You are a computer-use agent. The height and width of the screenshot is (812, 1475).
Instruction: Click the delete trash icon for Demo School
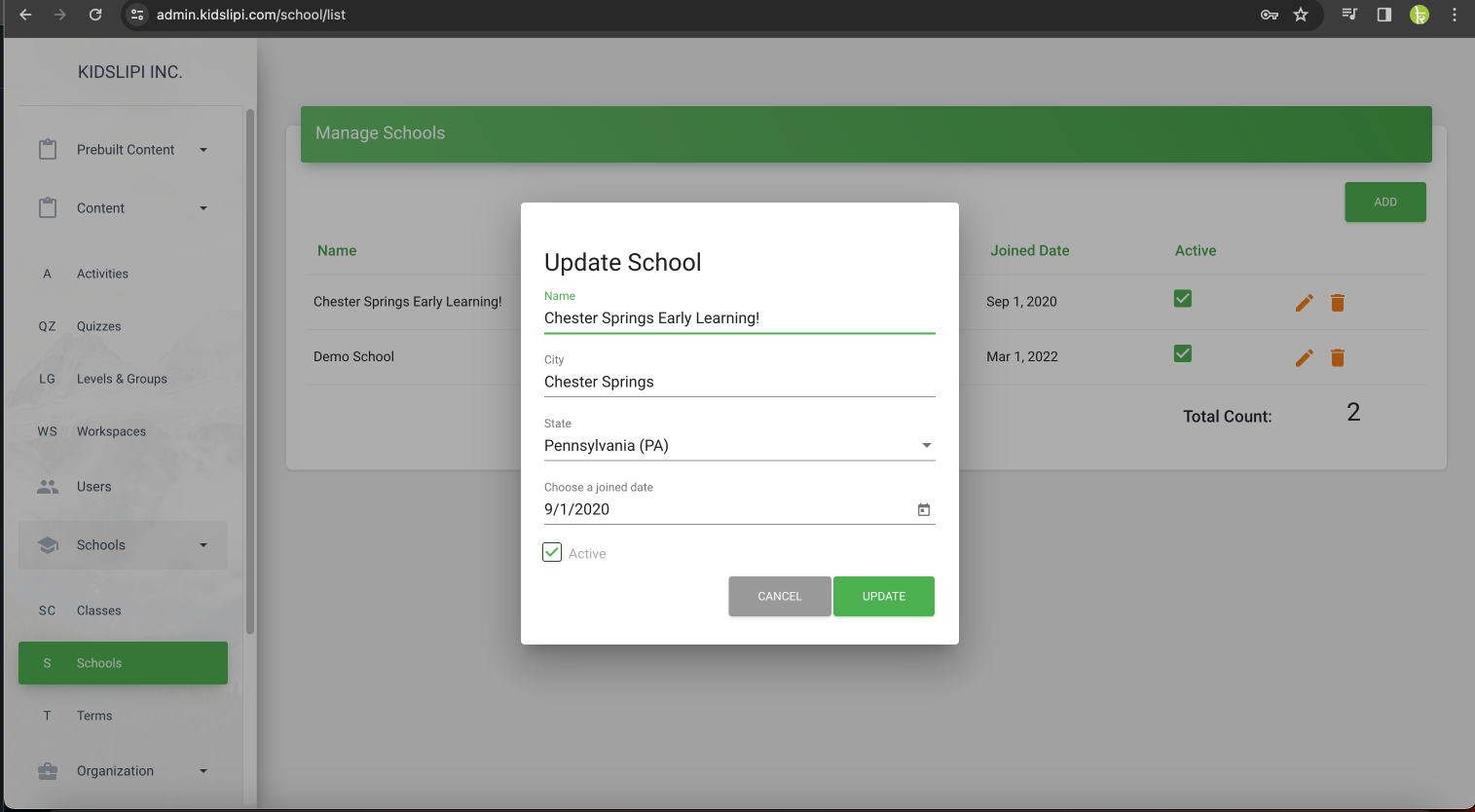1337,358
